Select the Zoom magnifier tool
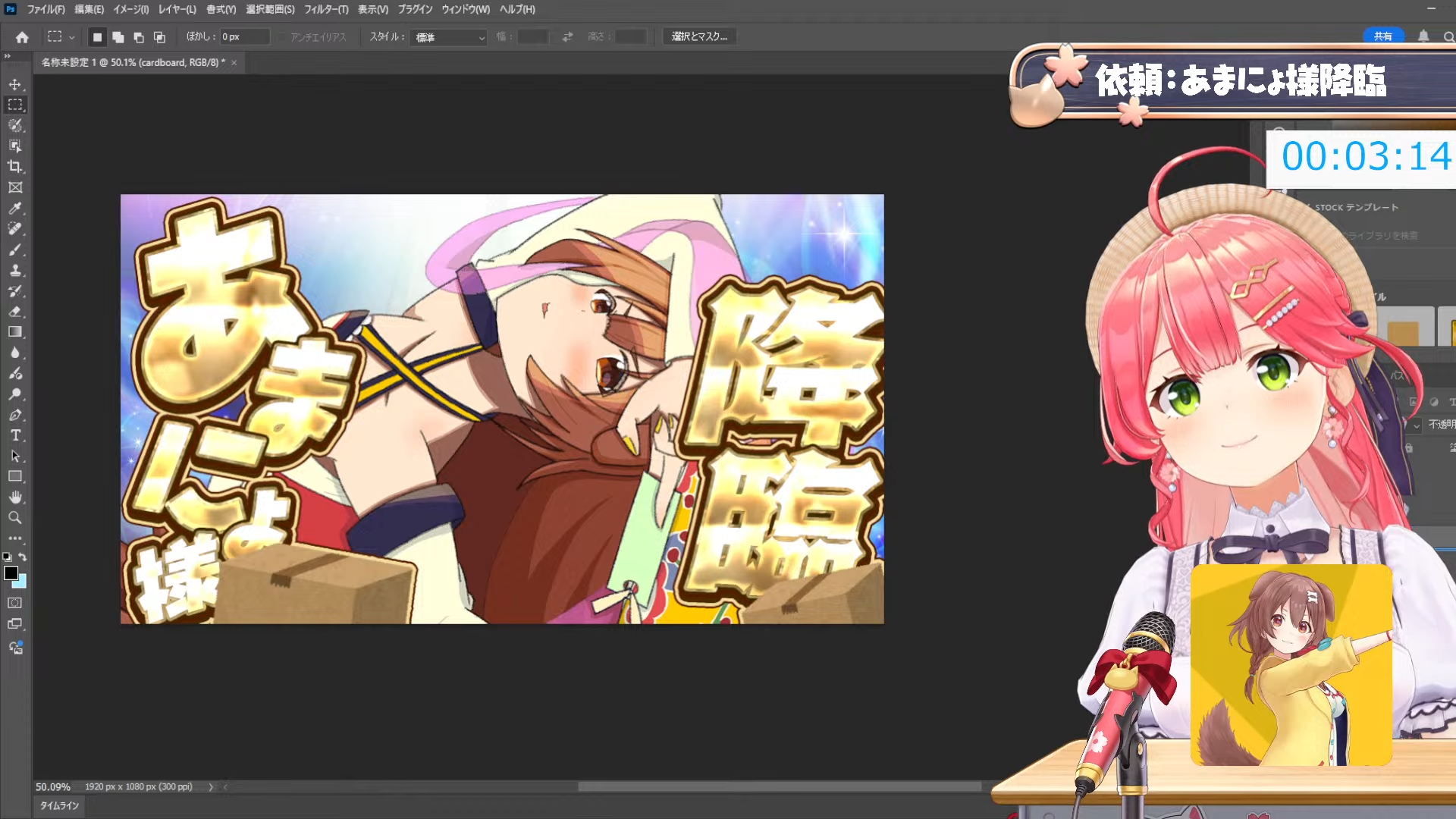1456x819 pixels. 15,518
